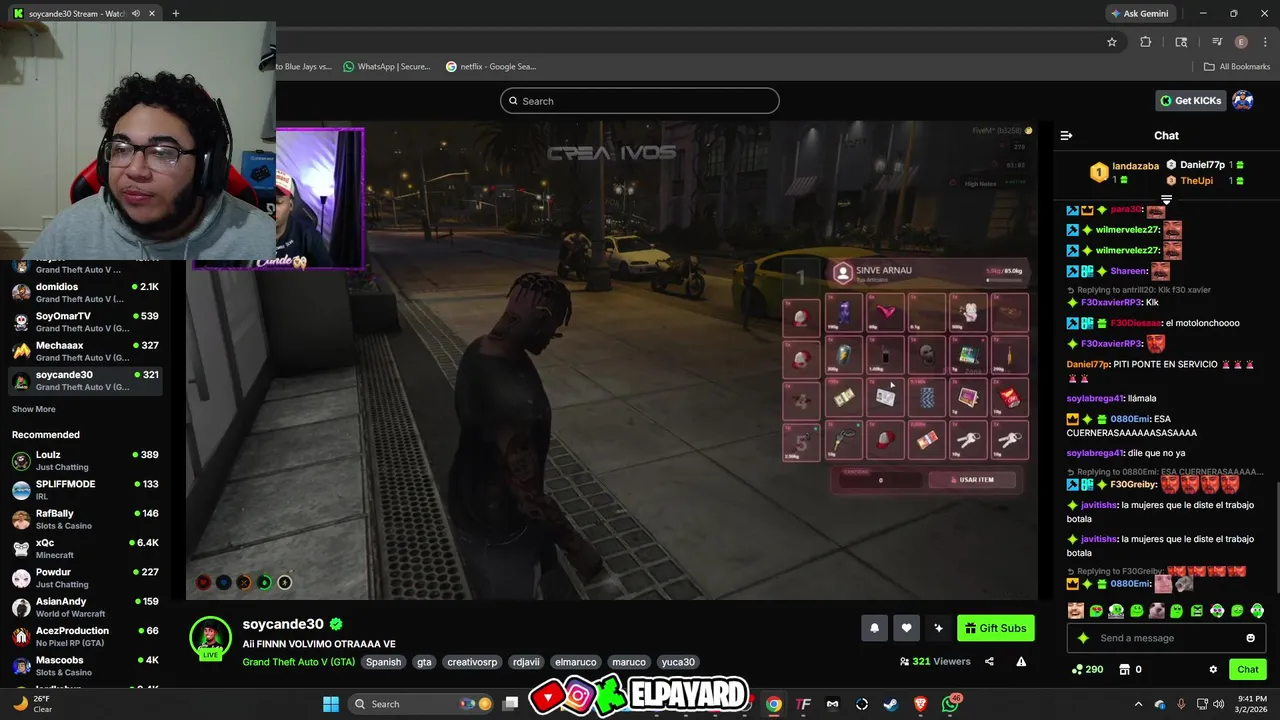Open Brave browser from the taskbar
This screenshot has height=720, width=1280.
tap(920, 704)
